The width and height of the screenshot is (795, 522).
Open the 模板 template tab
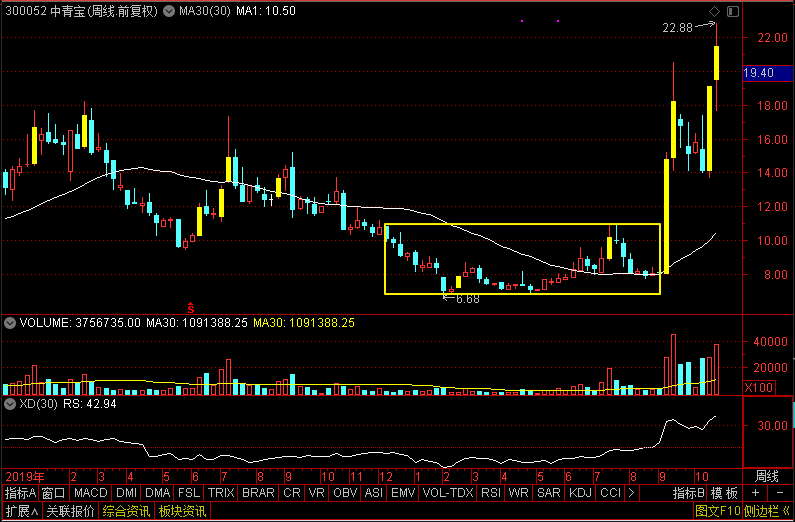tap(724, 493)
